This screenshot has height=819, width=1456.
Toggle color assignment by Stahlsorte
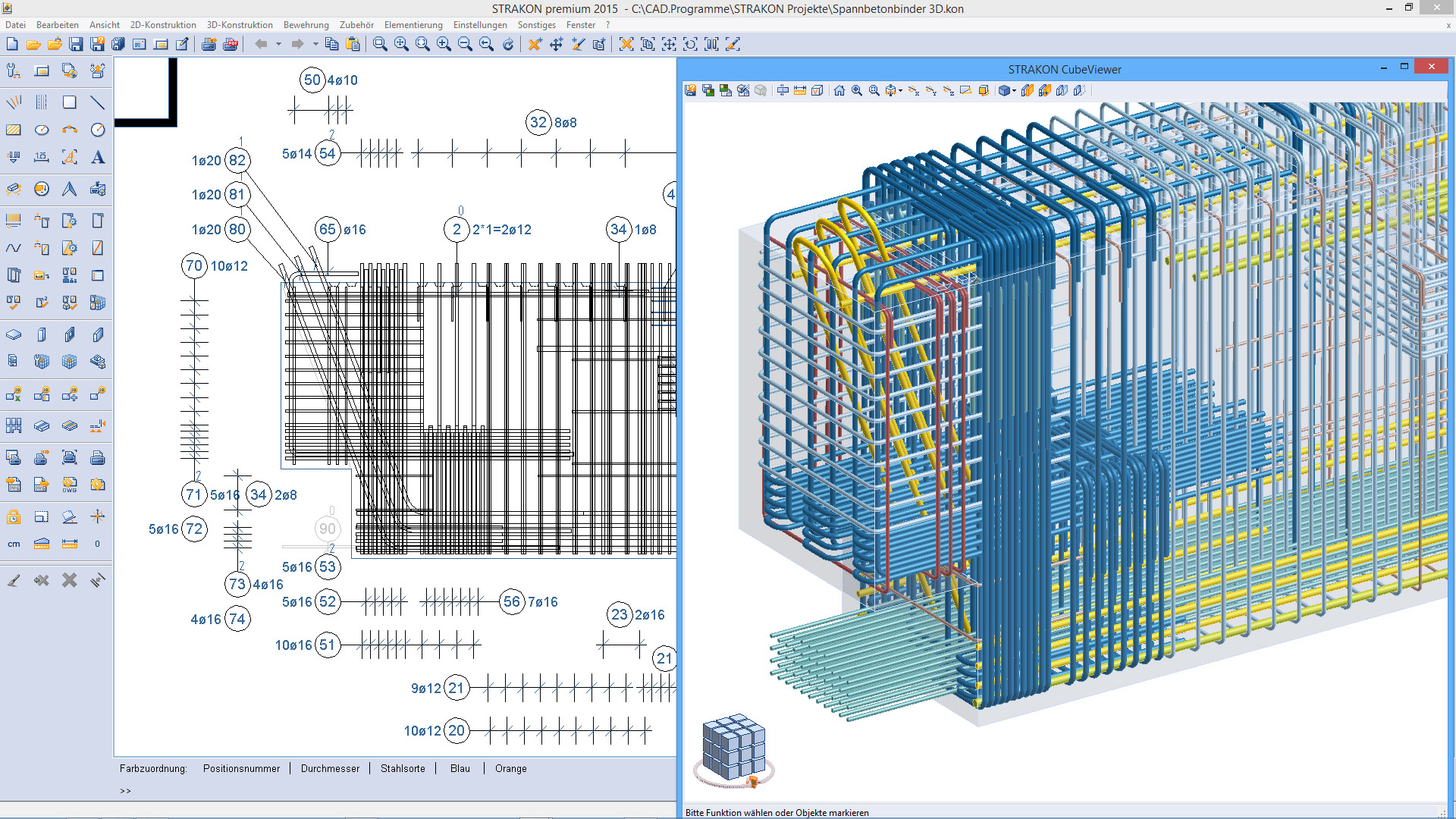tap(403, 768)
